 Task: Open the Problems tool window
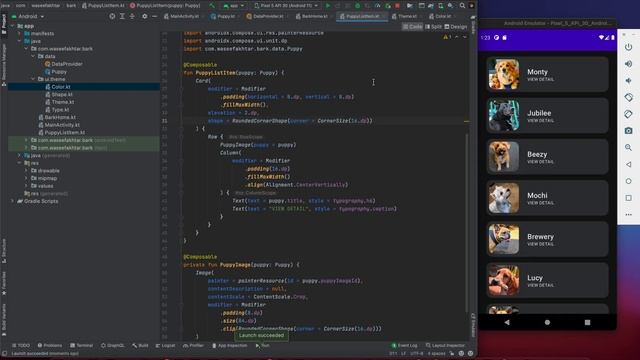click(49, 345)
